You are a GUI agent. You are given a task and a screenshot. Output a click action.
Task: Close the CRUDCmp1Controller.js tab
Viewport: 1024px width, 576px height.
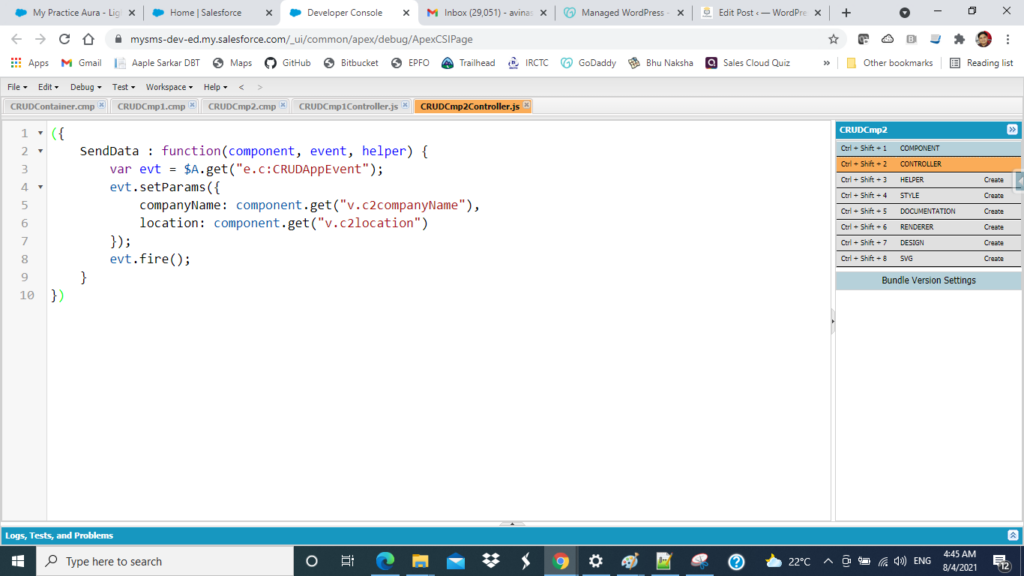coord(405,104)
